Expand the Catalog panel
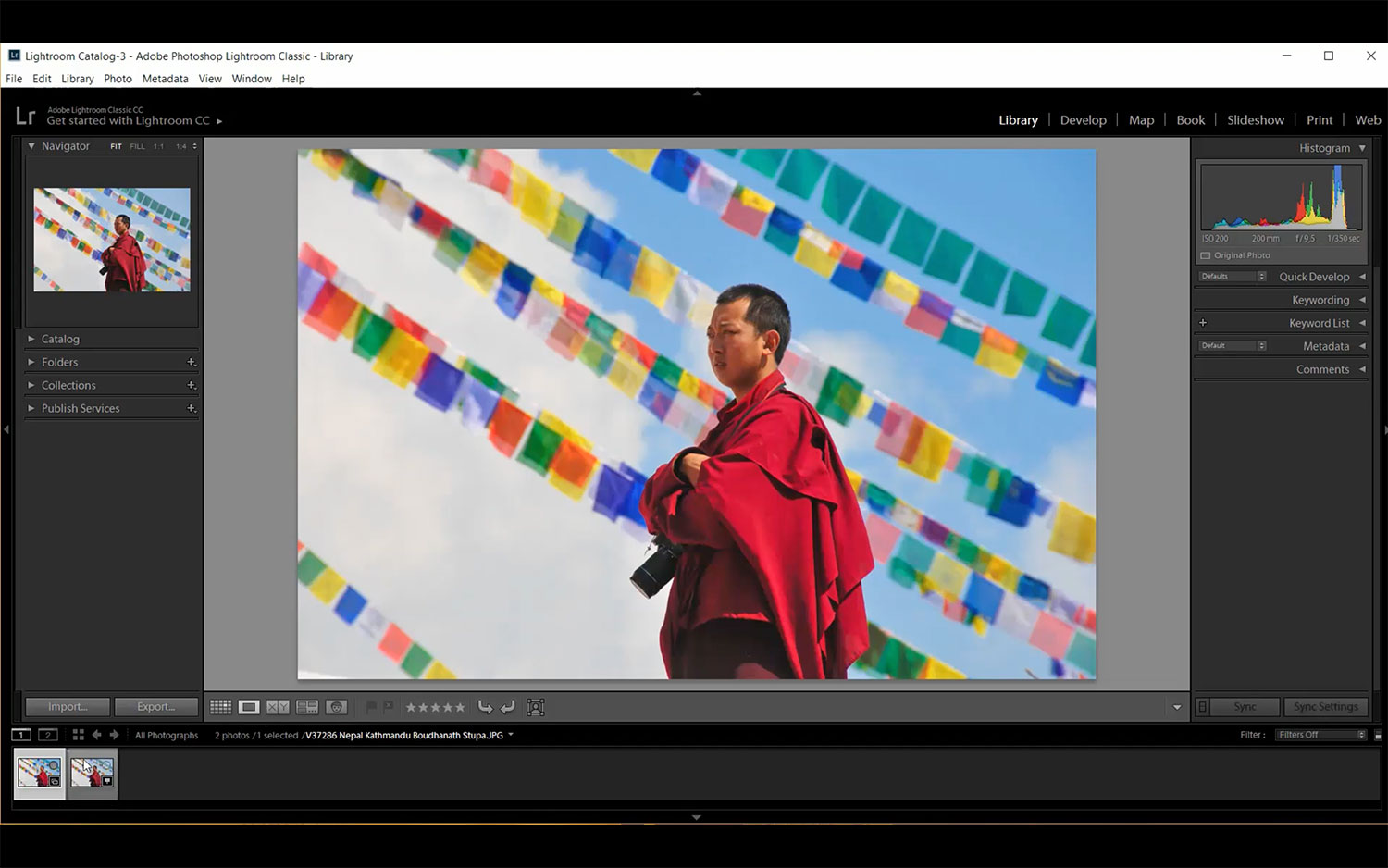Viewport: 1388px width, 868px height. point(60,339)
